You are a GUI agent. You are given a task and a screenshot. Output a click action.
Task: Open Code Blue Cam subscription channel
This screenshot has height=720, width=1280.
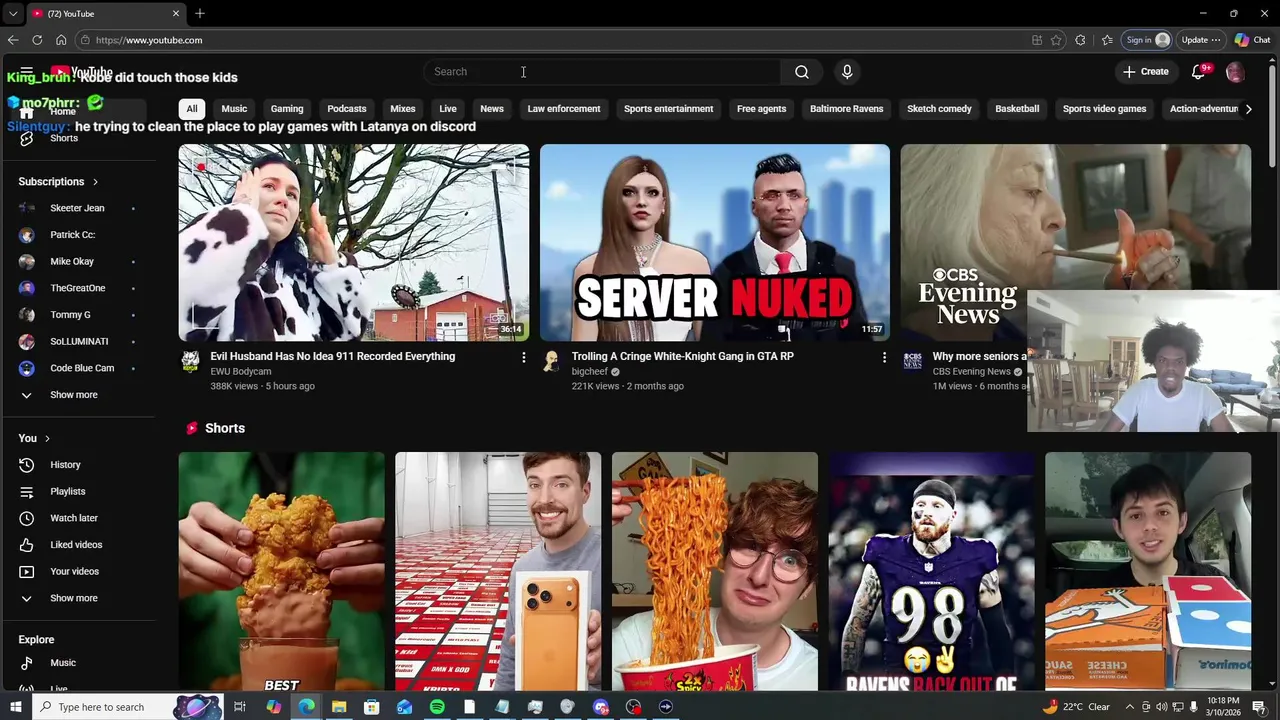click(x=82, y=368)
